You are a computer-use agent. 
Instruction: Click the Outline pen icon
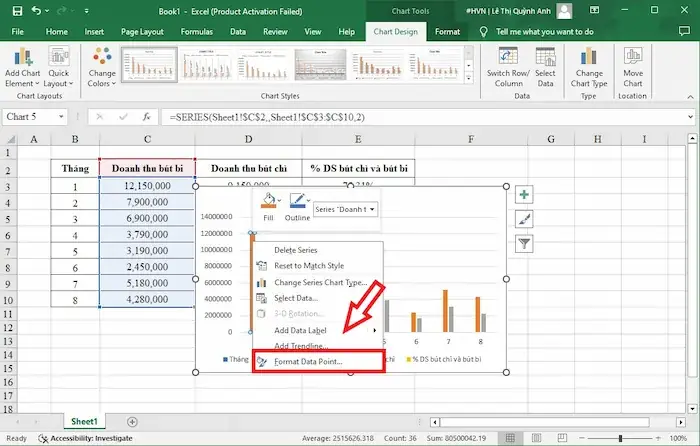pos(297,201)
